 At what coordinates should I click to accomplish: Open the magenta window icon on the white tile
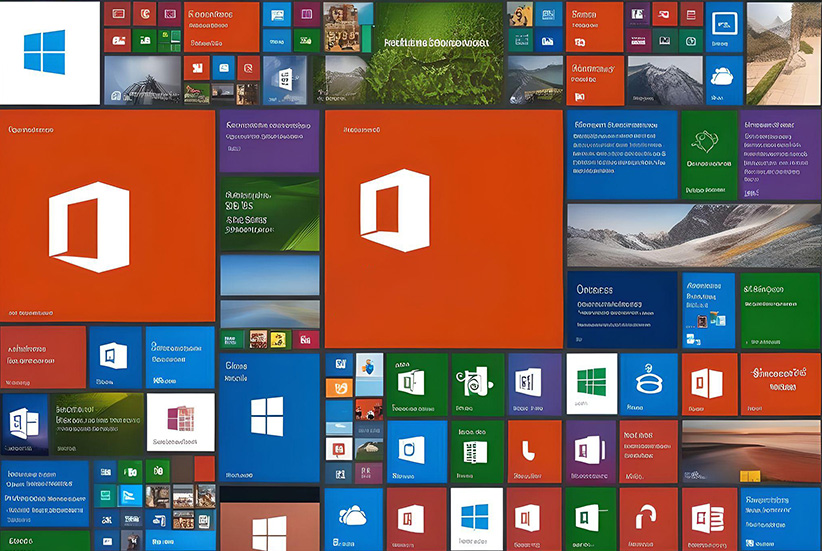pyautogui.click(x=180, y=421)
